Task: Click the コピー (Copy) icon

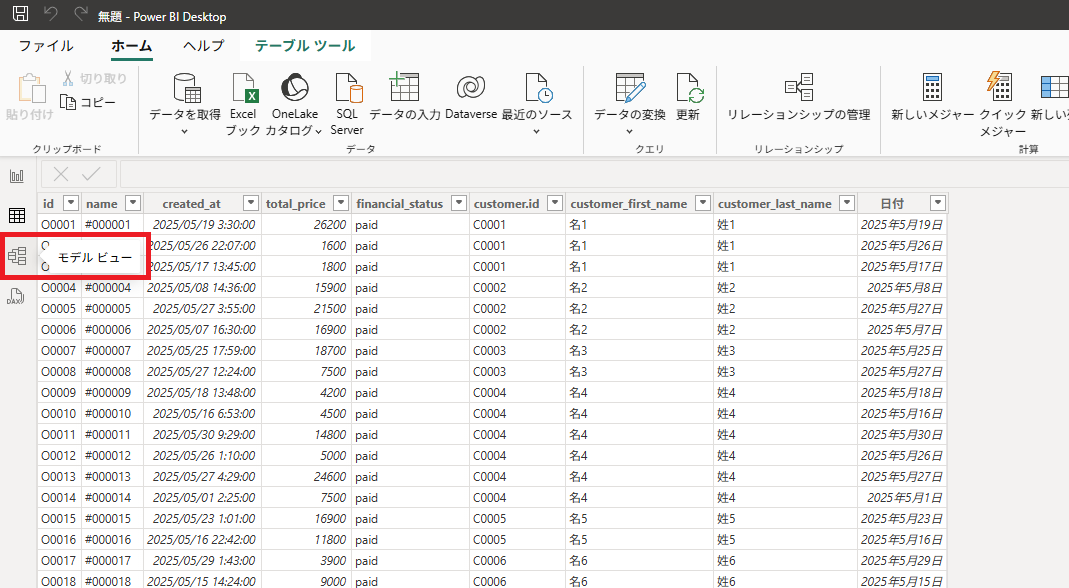Action: [x=68, y=102]
